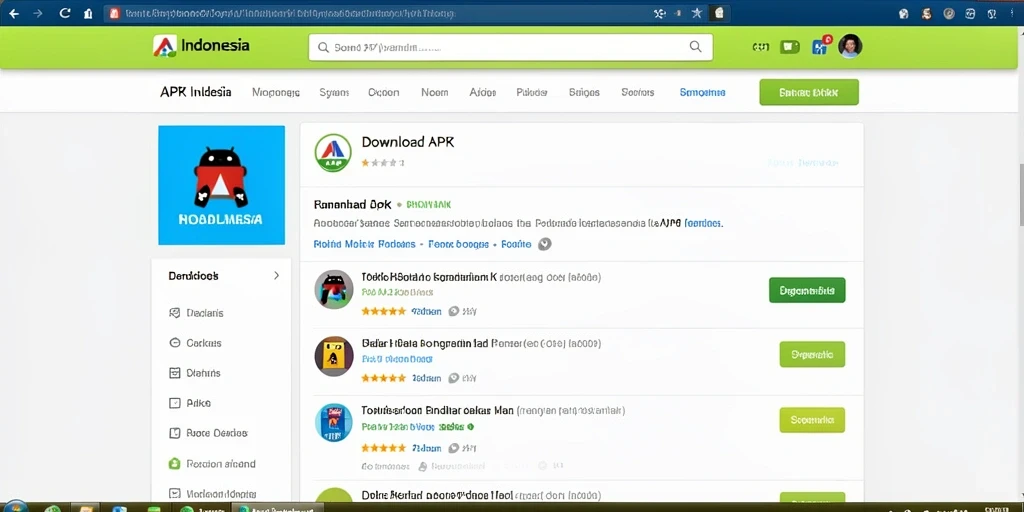Open the 'Feoe boogas' blue link
Screen dimensions: 1024x512
458,244
